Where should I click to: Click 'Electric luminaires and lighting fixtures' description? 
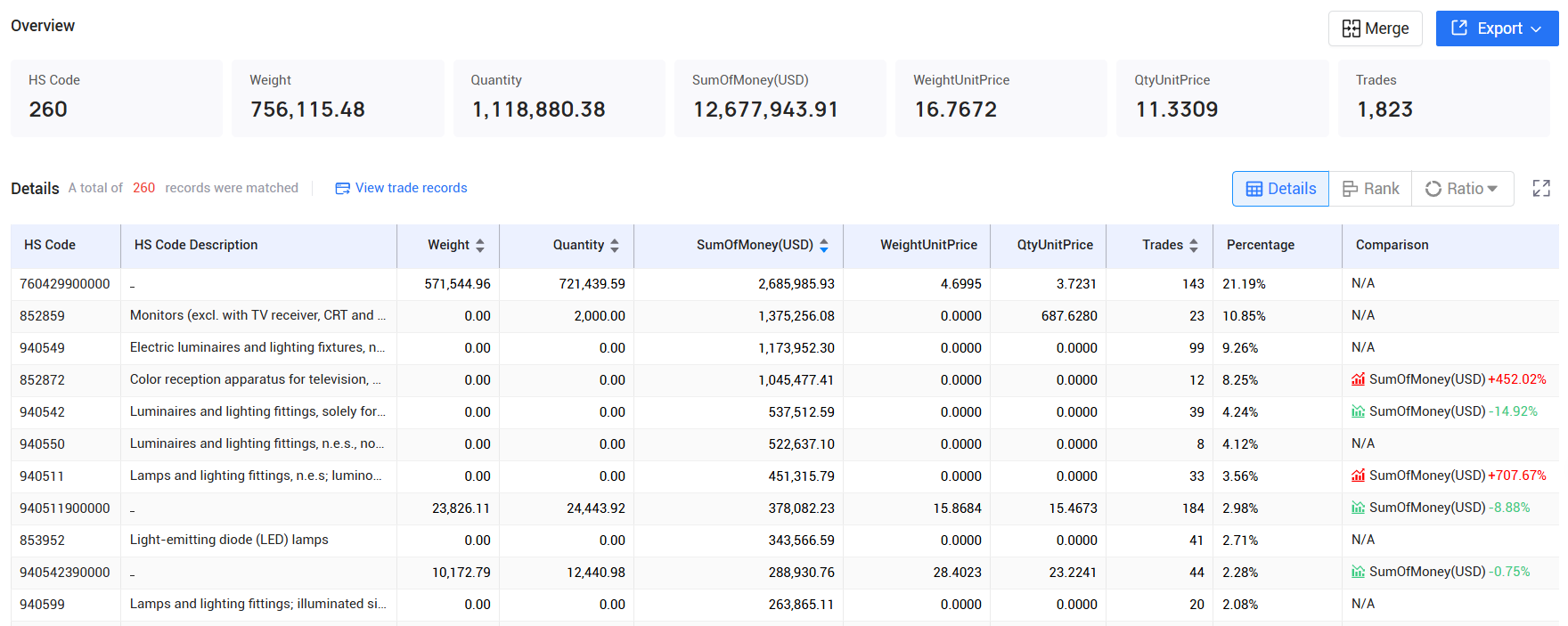pos(257,347)
